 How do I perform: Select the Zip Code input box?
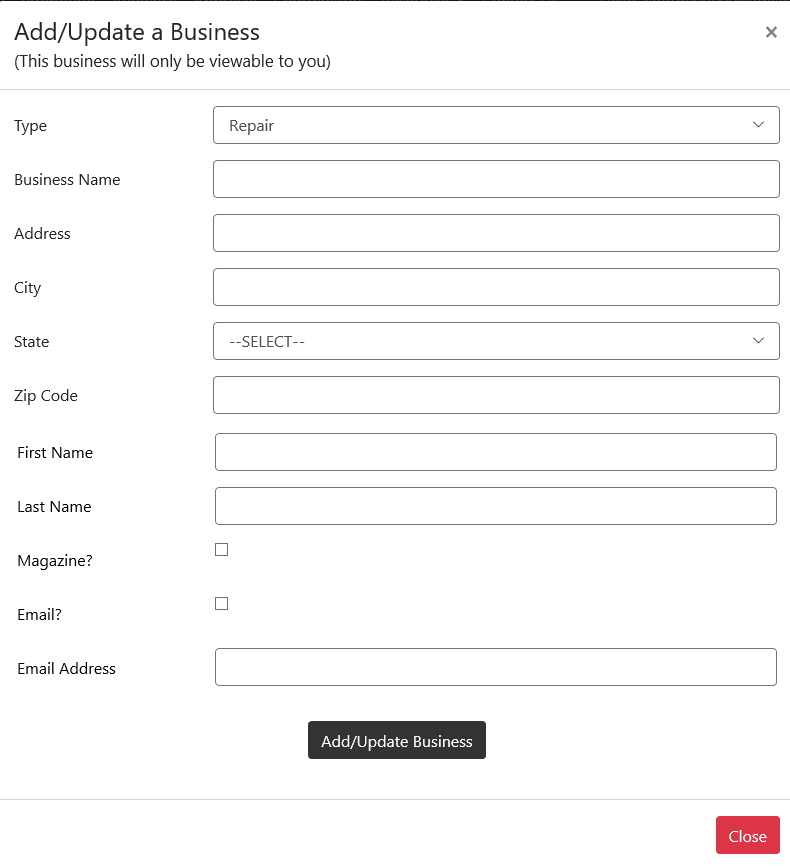click(495, 394)
